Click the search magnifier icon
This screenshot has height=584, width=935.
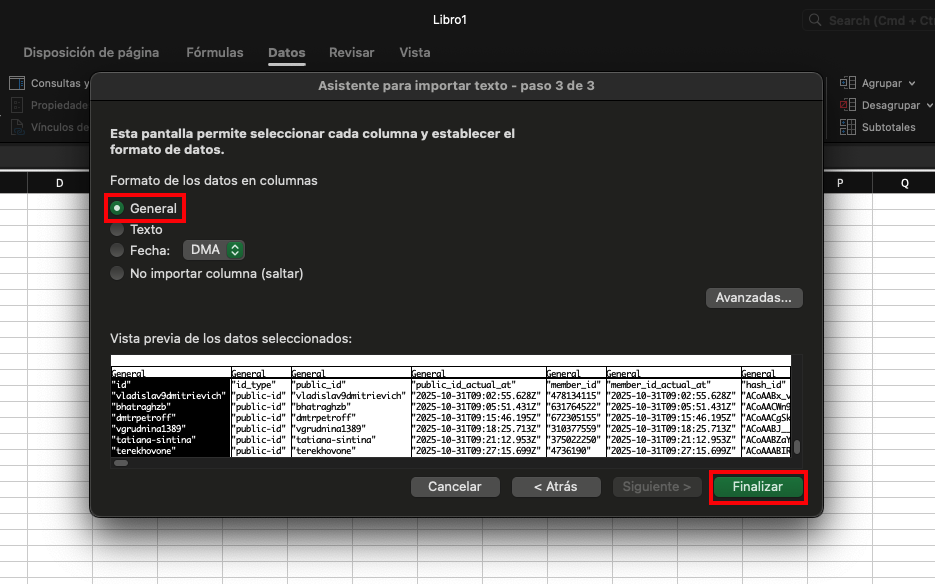pos(816,21)
